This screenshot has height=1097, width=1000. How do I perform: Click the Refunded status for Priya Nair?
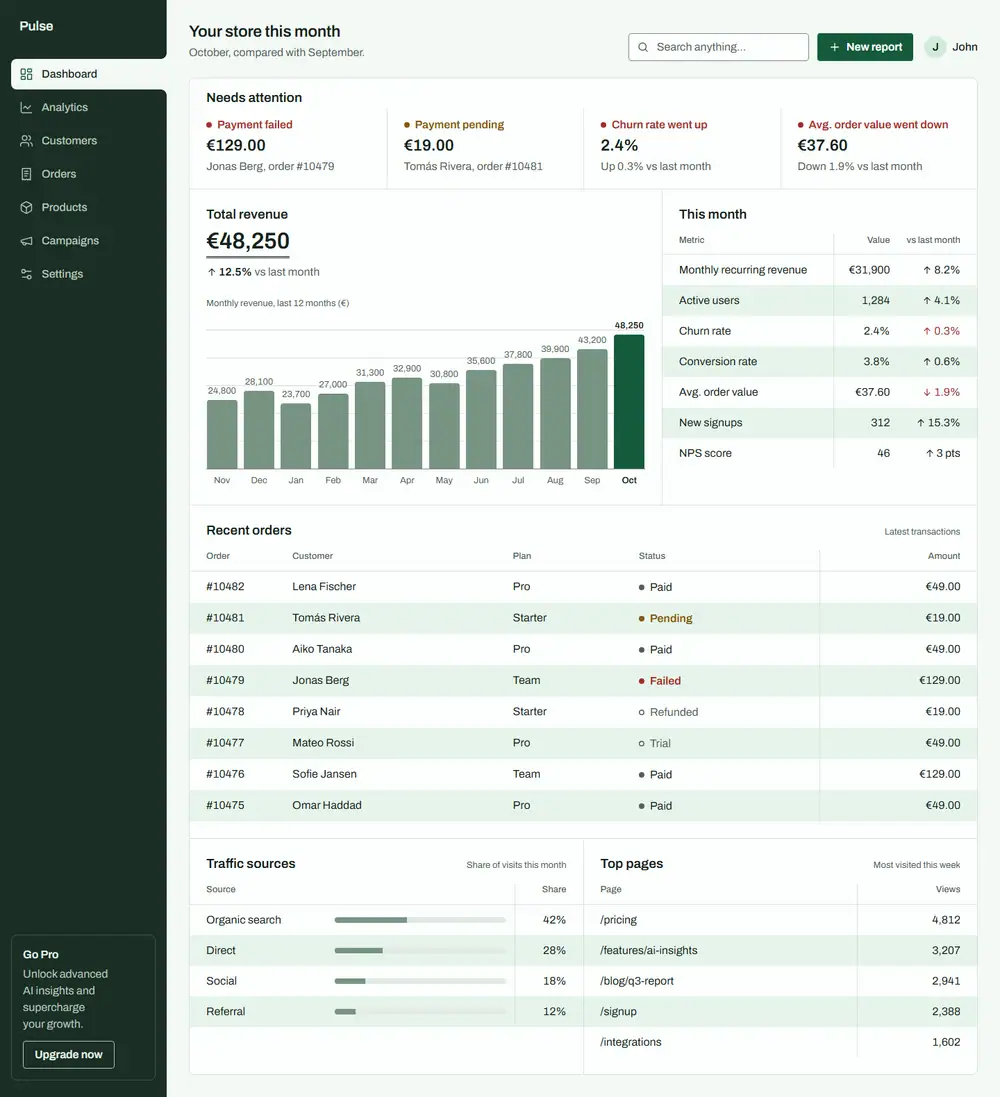click(x=668, y=712)
